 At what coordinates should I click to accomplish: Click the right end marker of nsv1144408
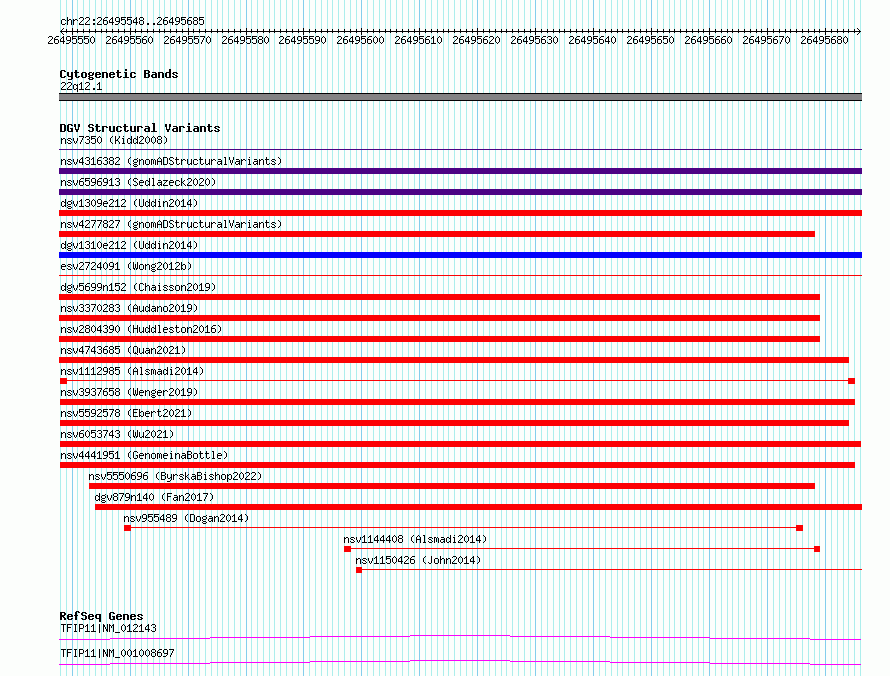[x=817, y=549]
